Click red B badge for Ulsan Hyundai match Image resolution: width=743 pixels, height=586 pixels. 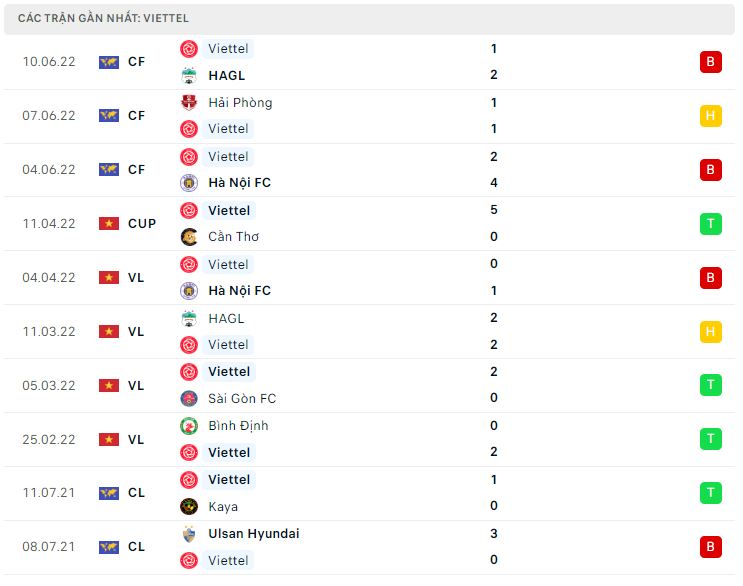(x=710, y=547)
